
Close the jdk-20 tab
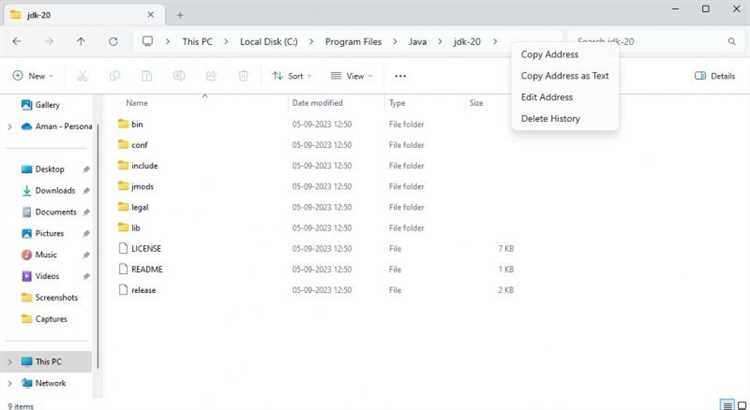[x=150, y=15]
